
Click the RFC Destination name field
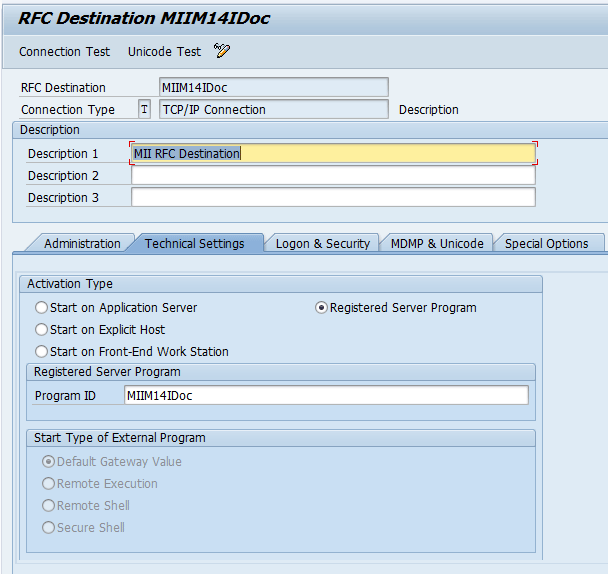click(x=273, y=88)
